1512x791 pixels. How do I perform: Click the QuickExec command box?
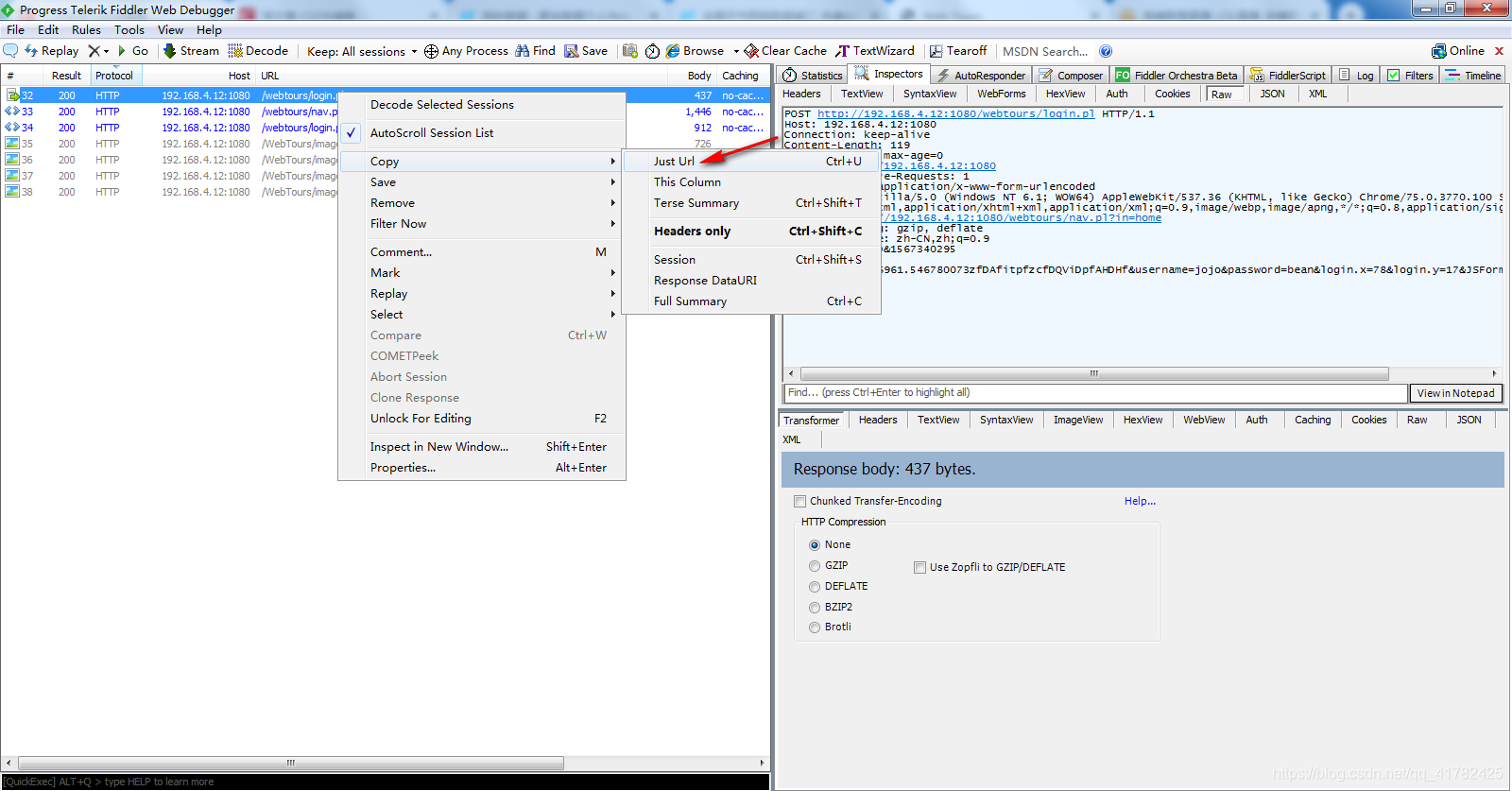click(386, 782)
